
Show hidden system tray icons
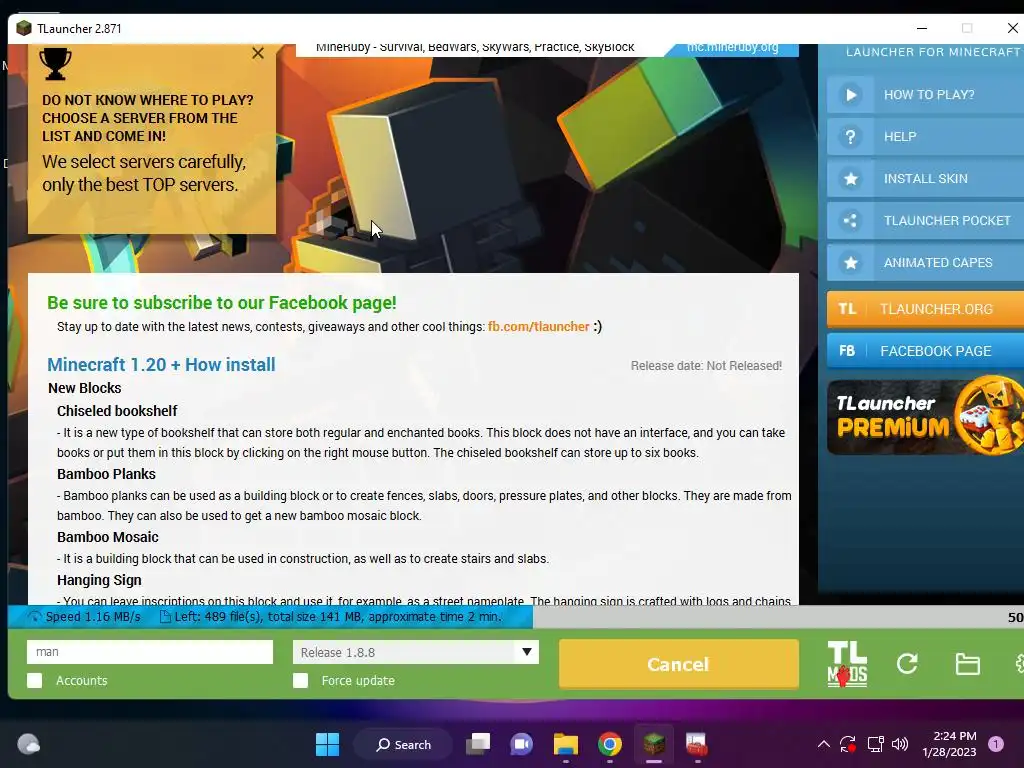(824, 744)
